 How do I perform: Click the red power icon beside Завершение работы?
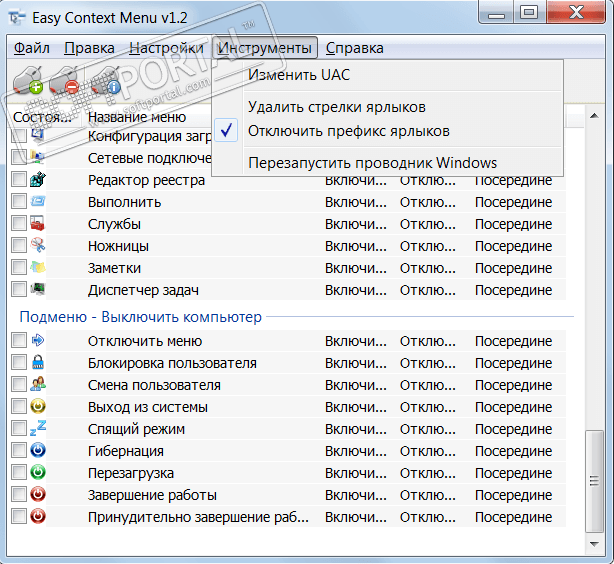coord(38,494)
